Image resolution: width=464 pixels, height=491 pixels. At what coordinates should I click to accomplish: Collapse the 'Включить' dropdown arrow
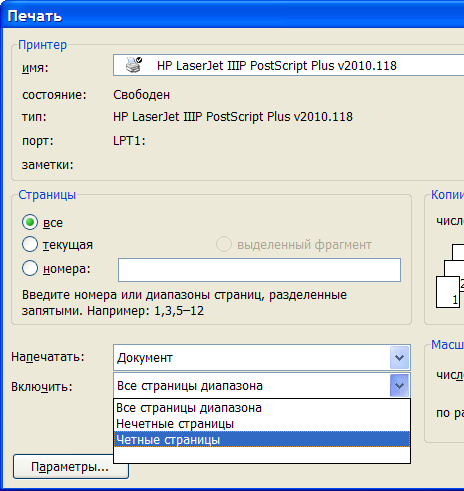(399, 386)
